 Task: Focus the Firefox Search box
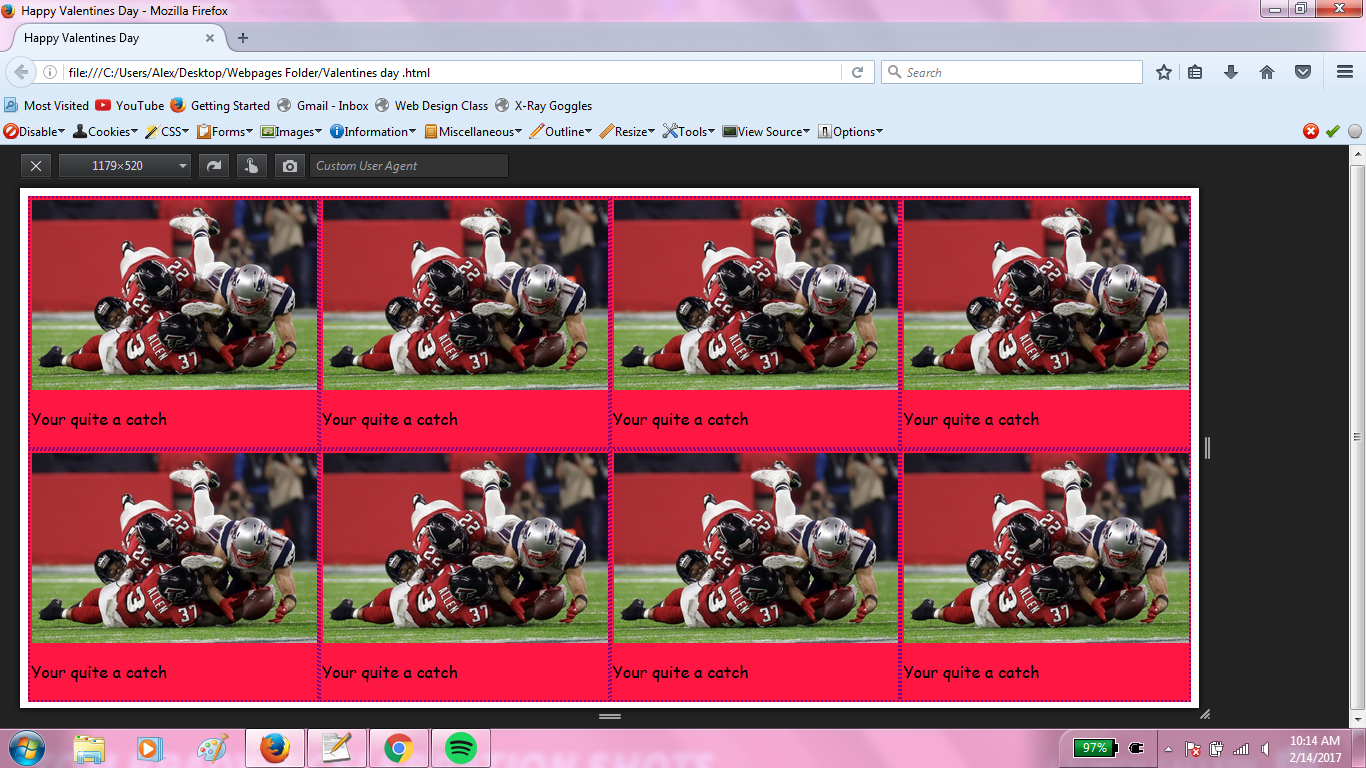click(x=1012, y=72)
